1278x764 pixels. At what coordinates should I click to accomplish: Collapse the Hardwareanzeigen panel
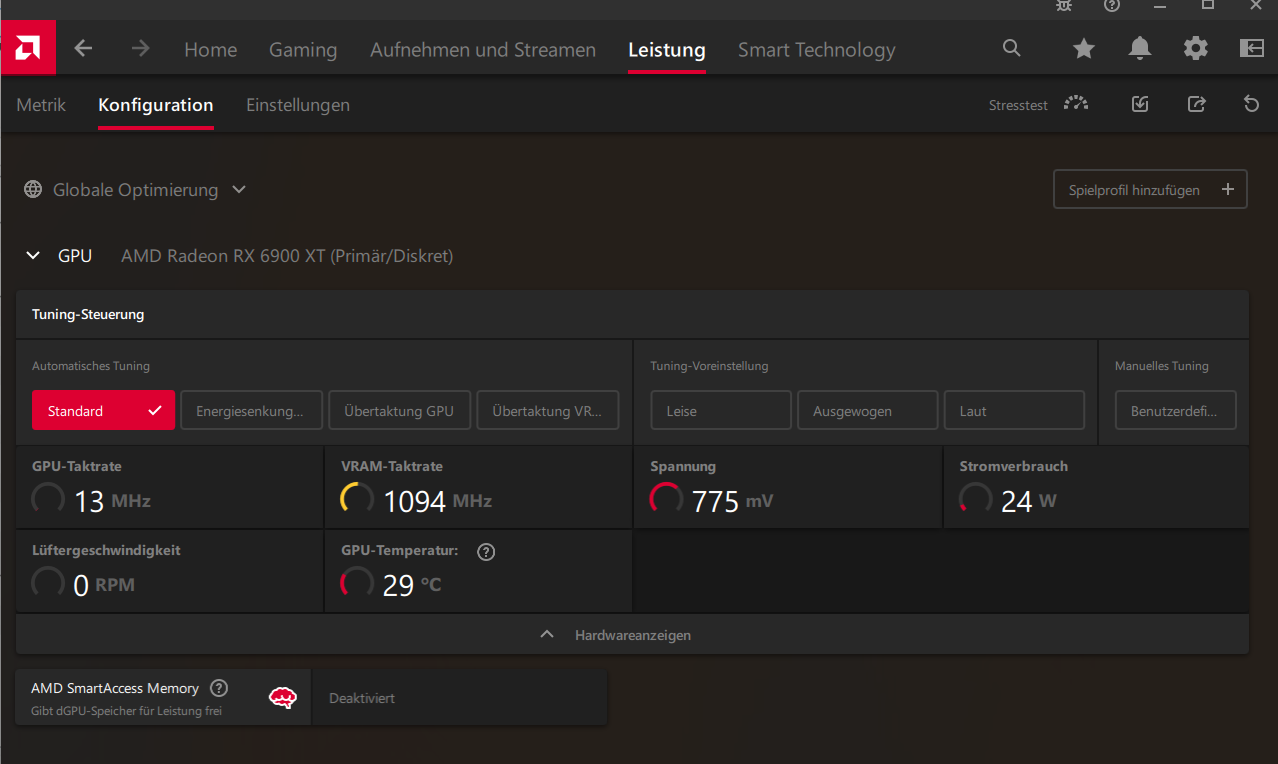coord(632,635)
